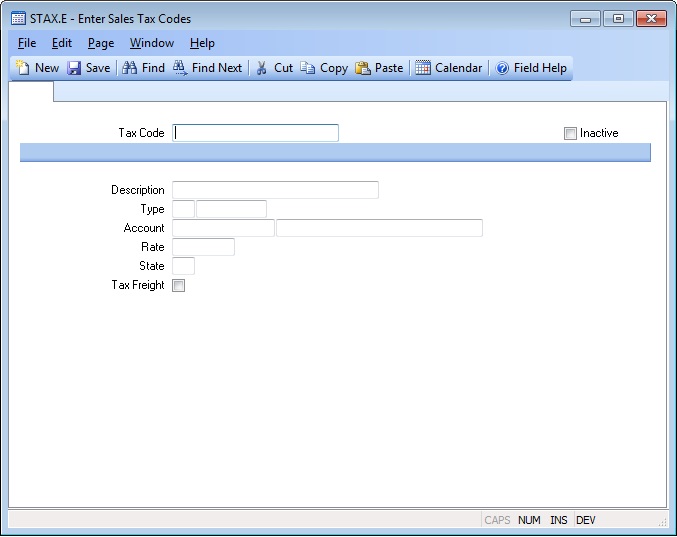Open the Page menu
Viewport: 677px width, 537px height.
click(x=101, y=43)
